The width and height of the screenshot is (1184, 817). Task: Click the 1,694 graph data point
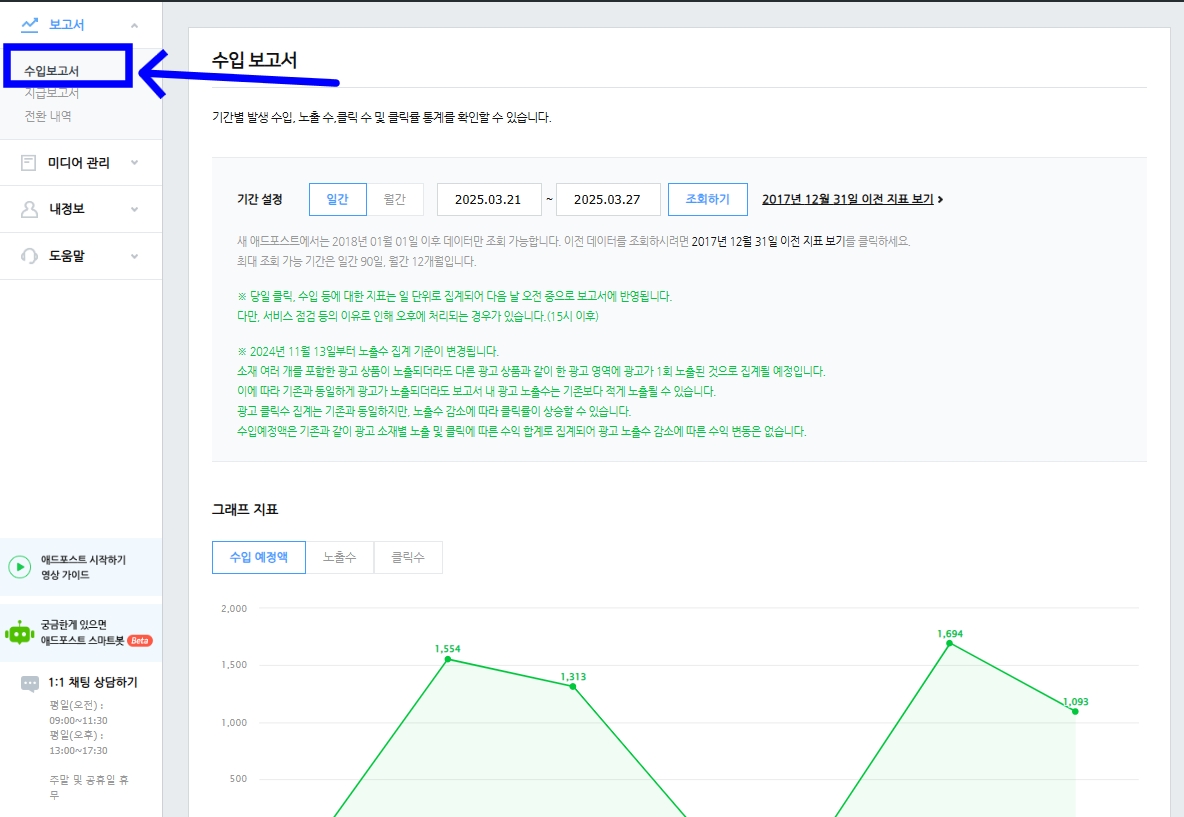coord(949,643)
